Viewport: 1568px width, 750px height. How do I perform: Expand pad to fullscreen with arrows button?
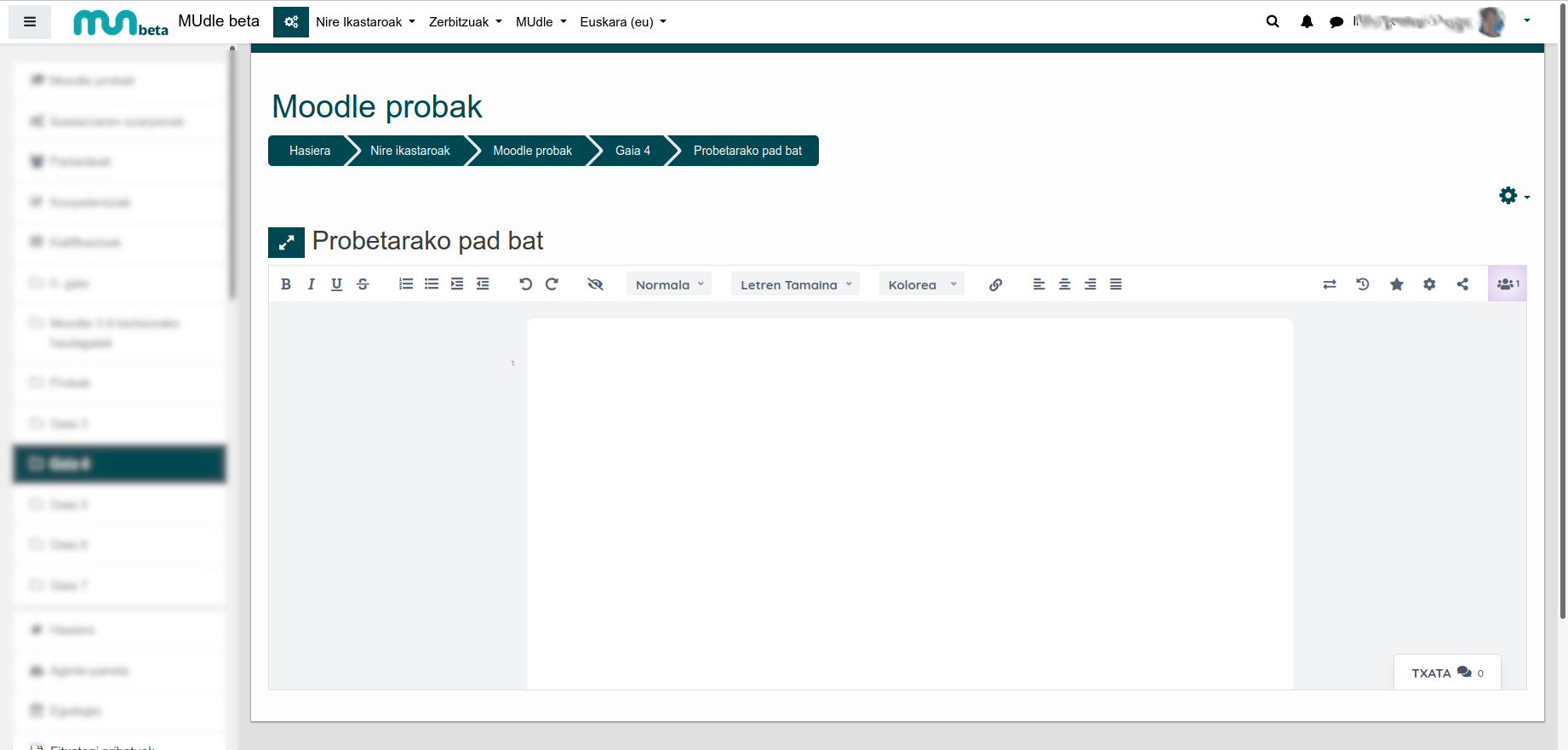click(x=286, y=242)
